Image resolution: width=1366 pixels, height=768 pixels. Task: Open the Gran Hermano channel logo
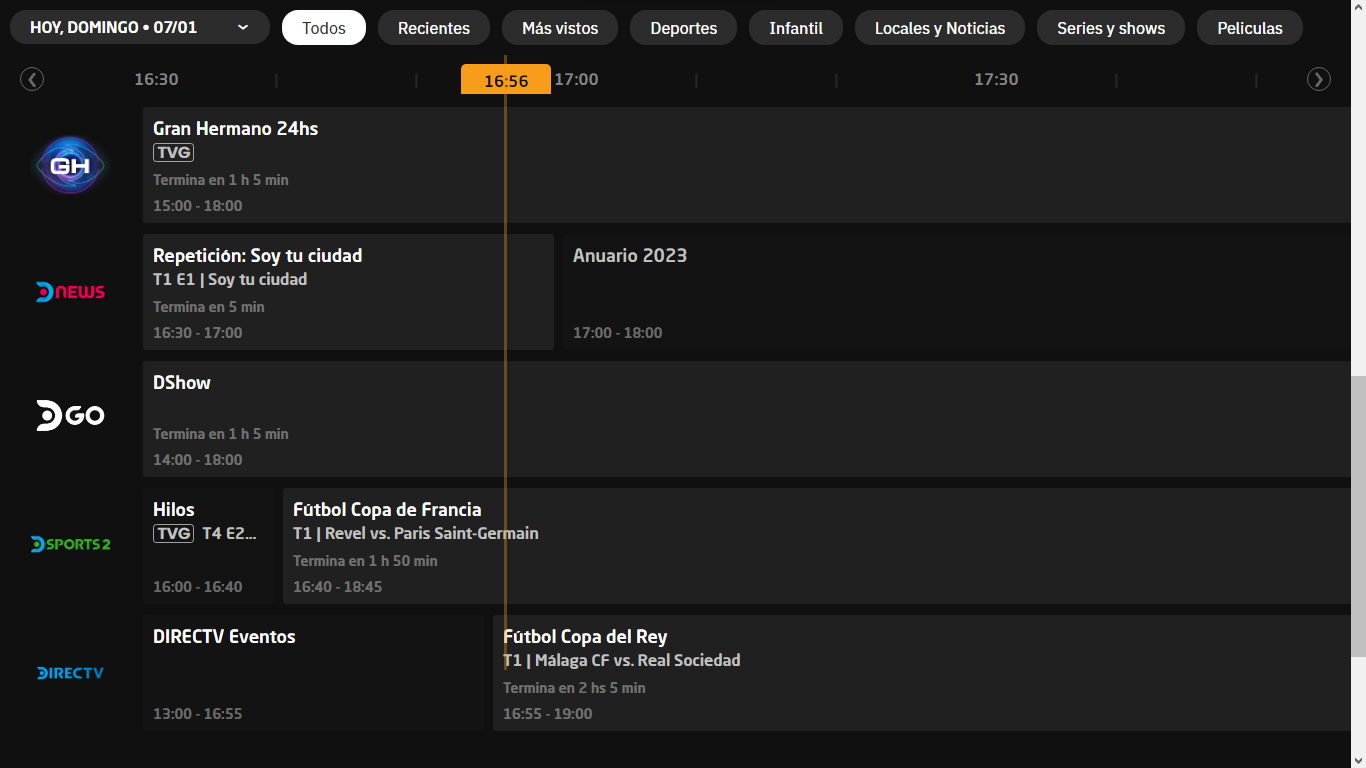71,165
